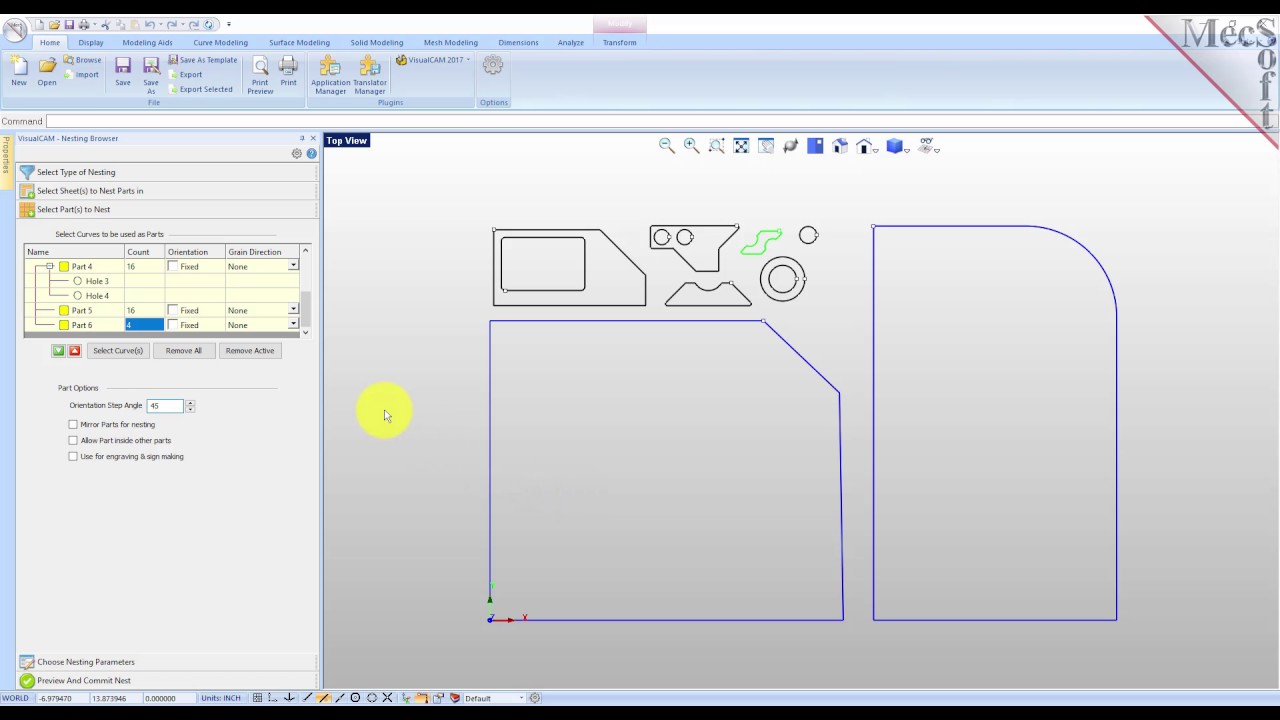This screenshot has width=1280, height=720.
Task: Open Grain Direction dropdown for Part 6
Action: (x=293, y=325)
